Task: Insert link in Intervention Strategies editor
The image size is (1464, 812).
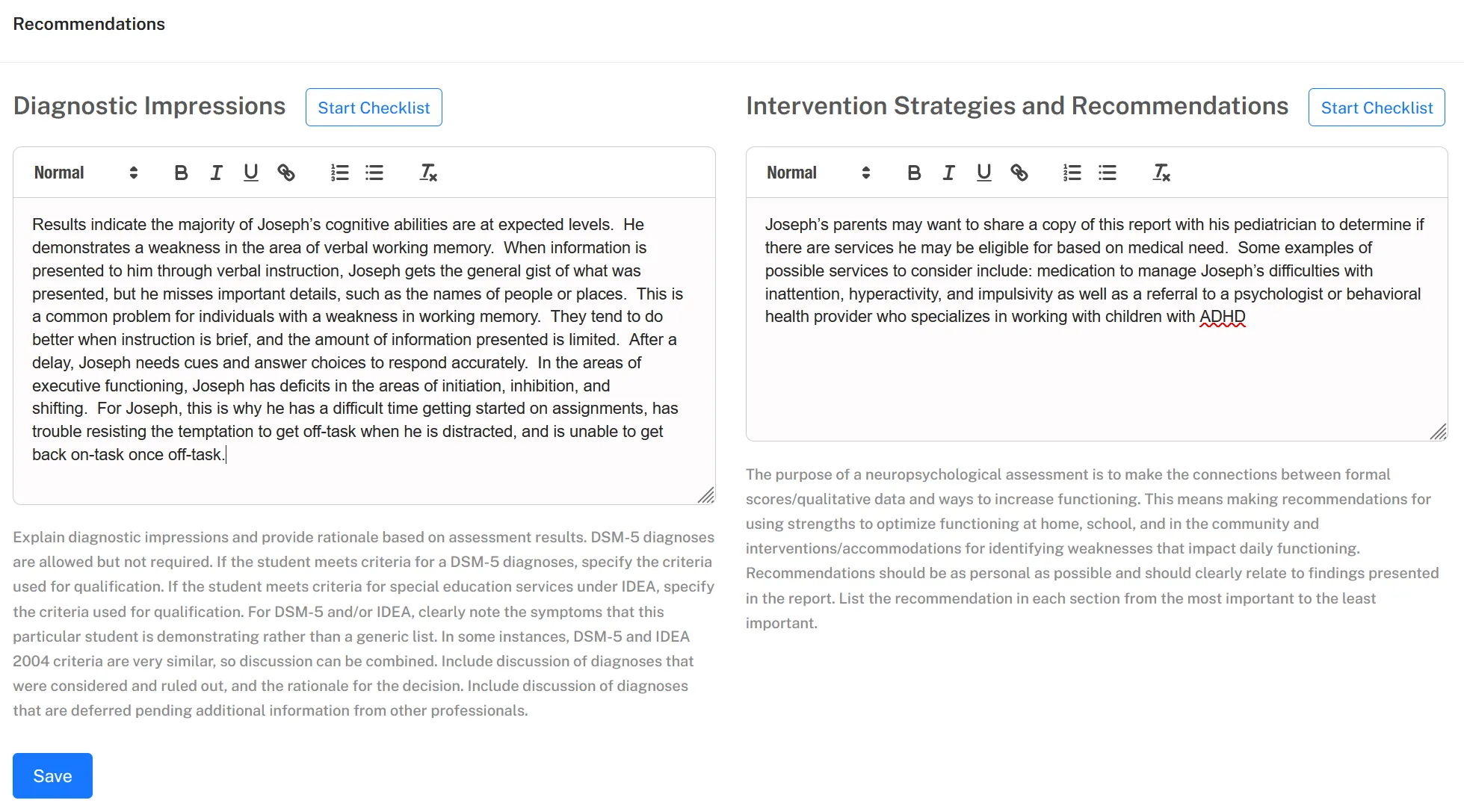Action: click(1019, 173)
